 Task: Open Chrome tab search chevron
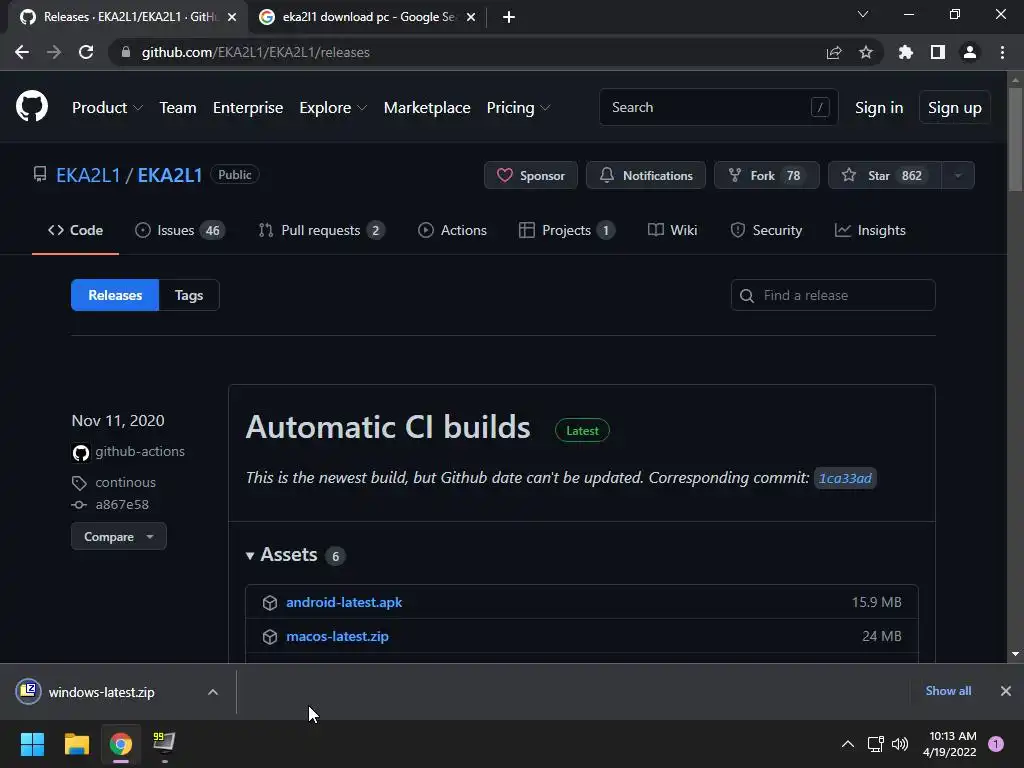click(863, 14)
